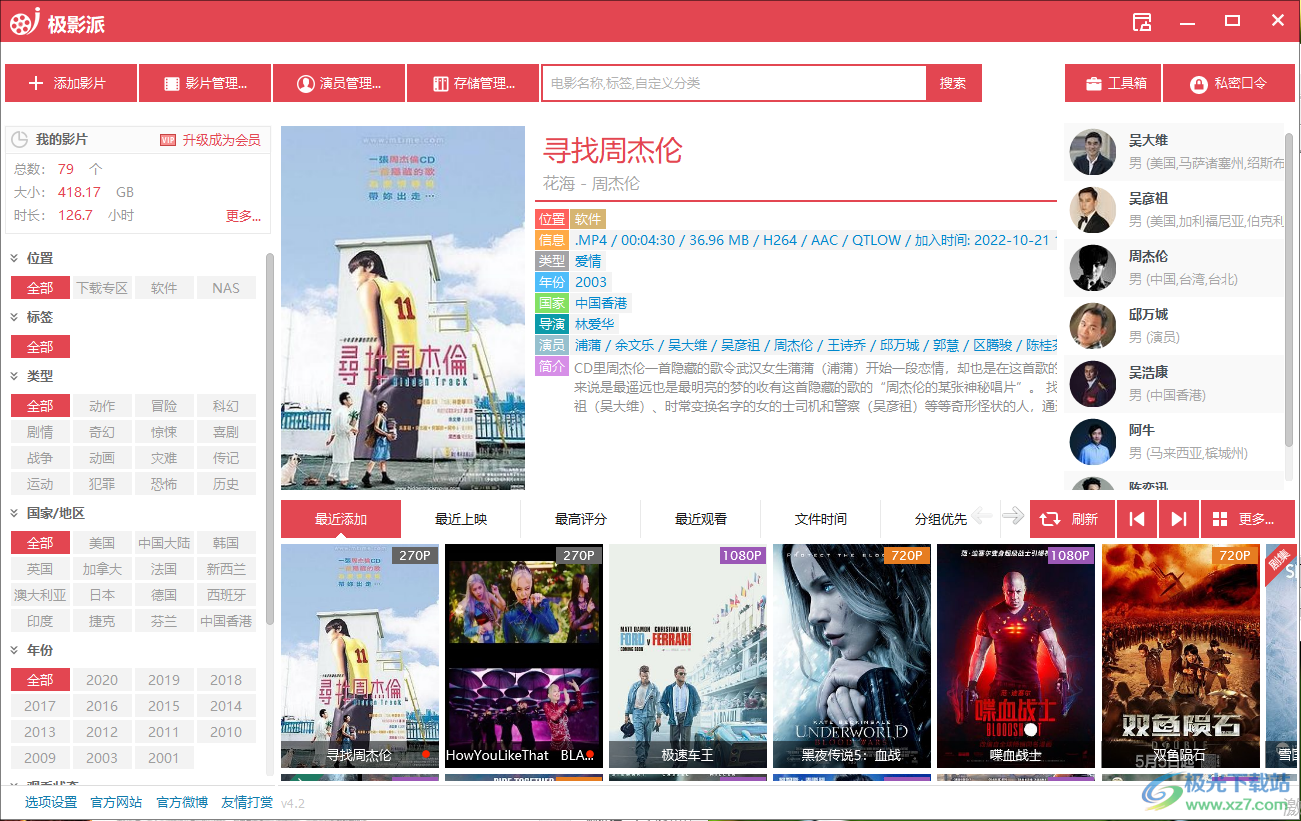Click right arrow to scroll tabs forward
This screenshot has height=821, width=1301.
[1013, 516]
